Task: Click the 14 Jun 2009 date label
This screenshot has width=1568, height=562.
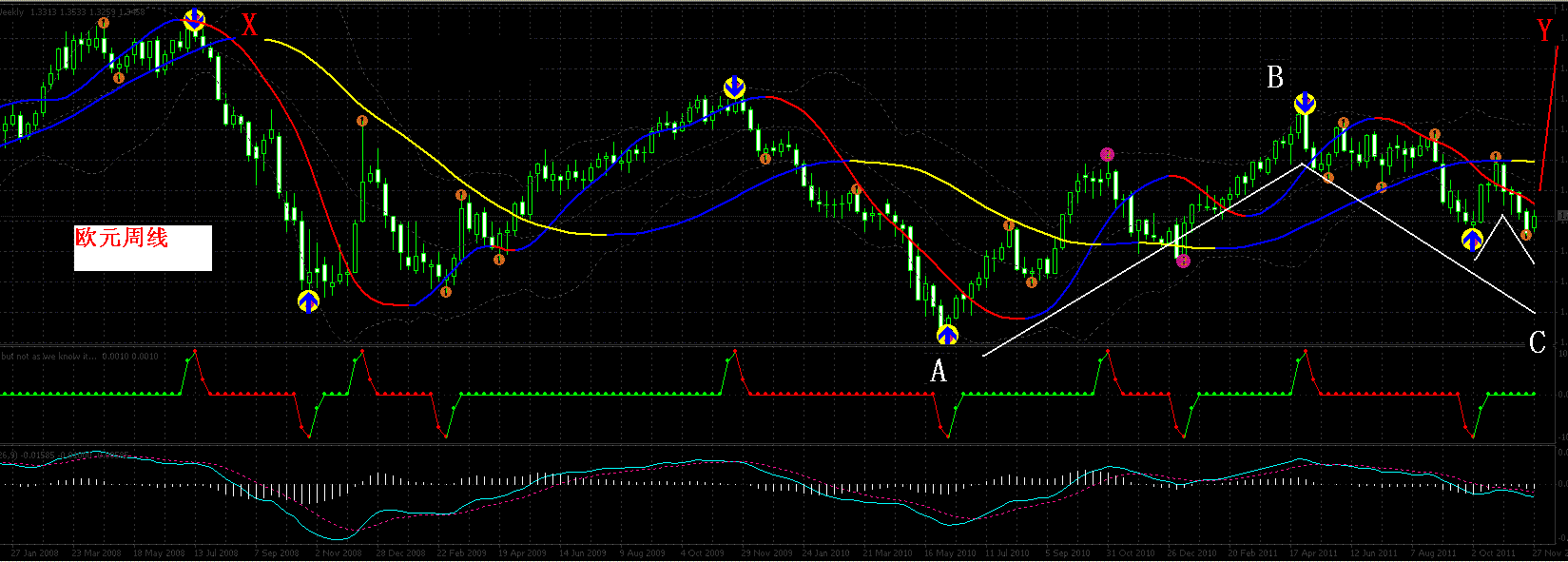Action: 582,552
